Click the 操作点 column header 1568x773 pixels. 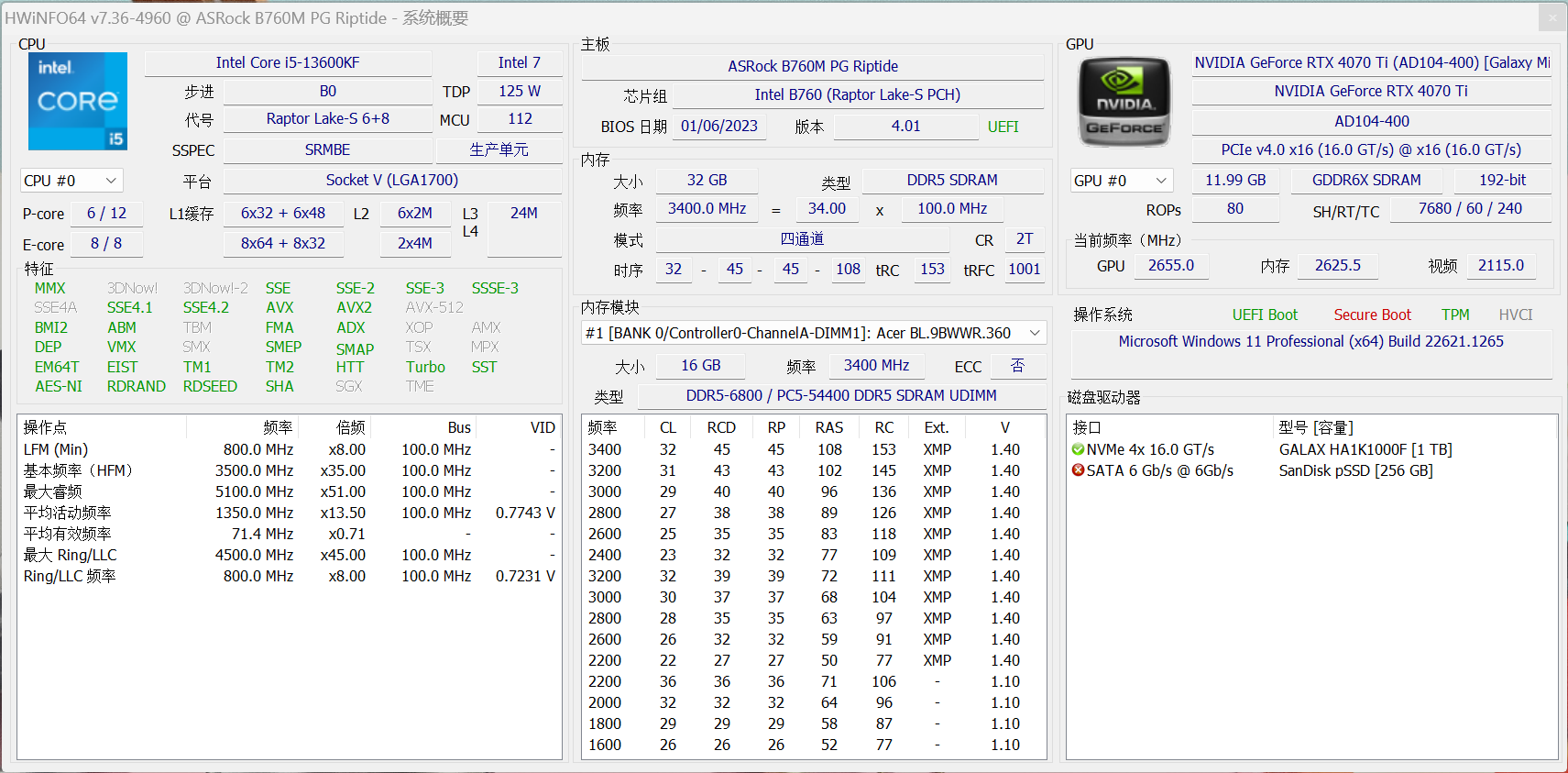pos(103,427)
